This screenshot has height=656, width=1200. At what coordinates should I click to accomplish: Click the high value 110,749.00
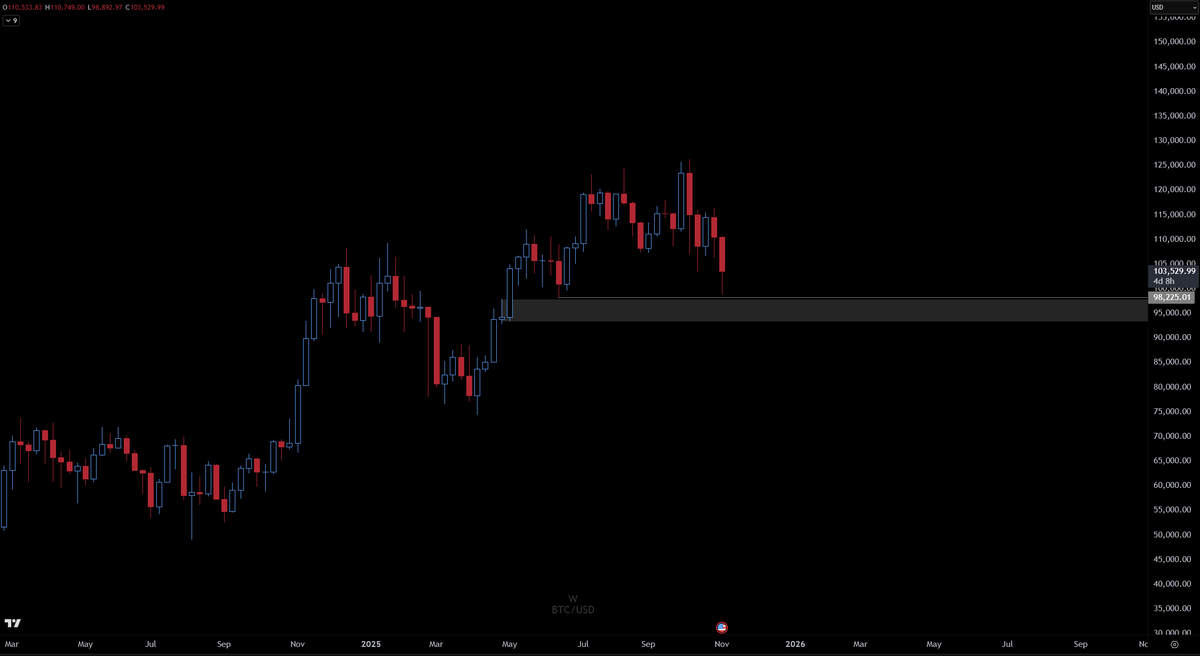(x=69, y=7)
